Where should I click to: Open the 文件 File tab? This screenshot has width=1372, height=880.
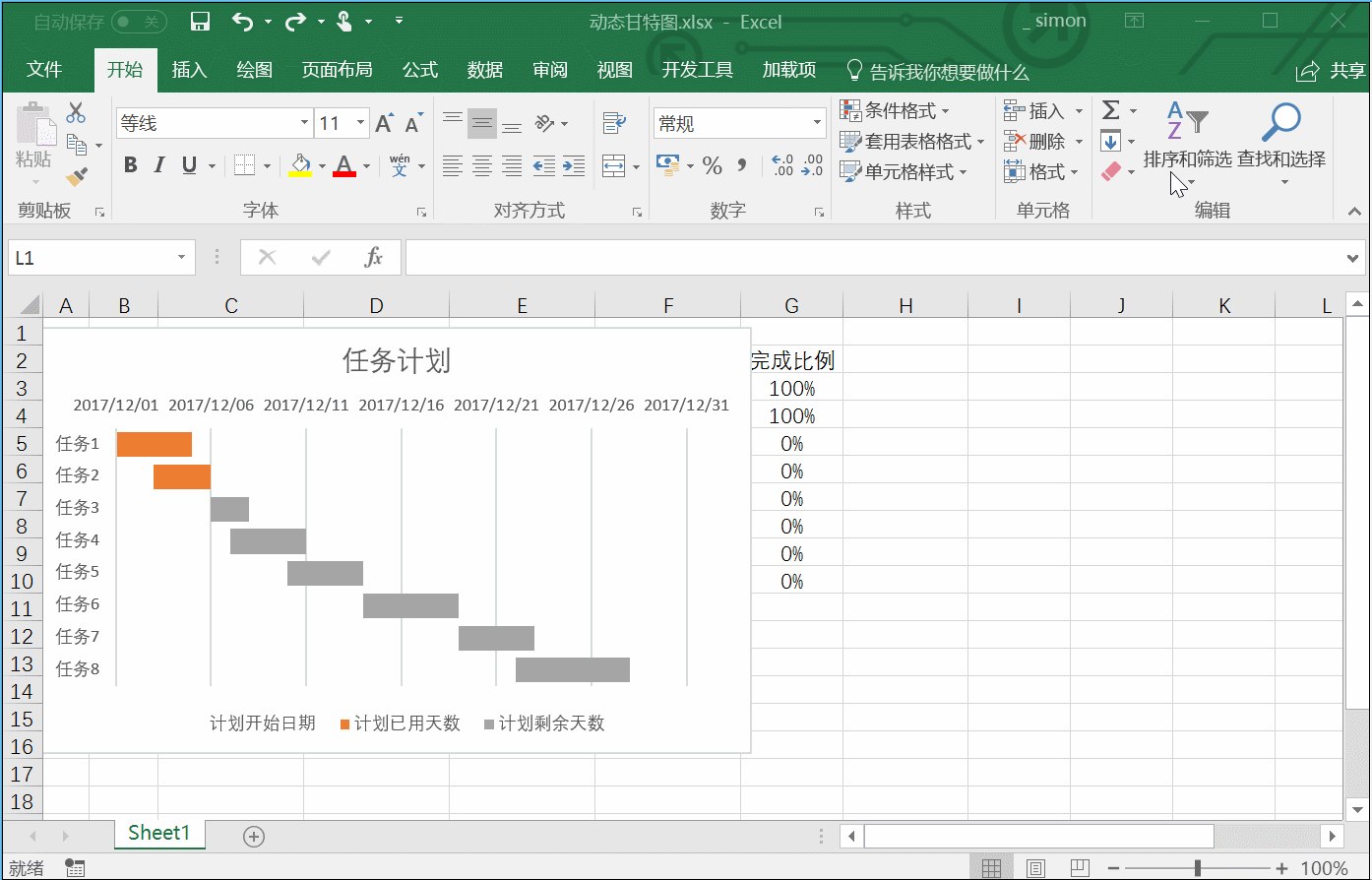(x=44, y=70)
